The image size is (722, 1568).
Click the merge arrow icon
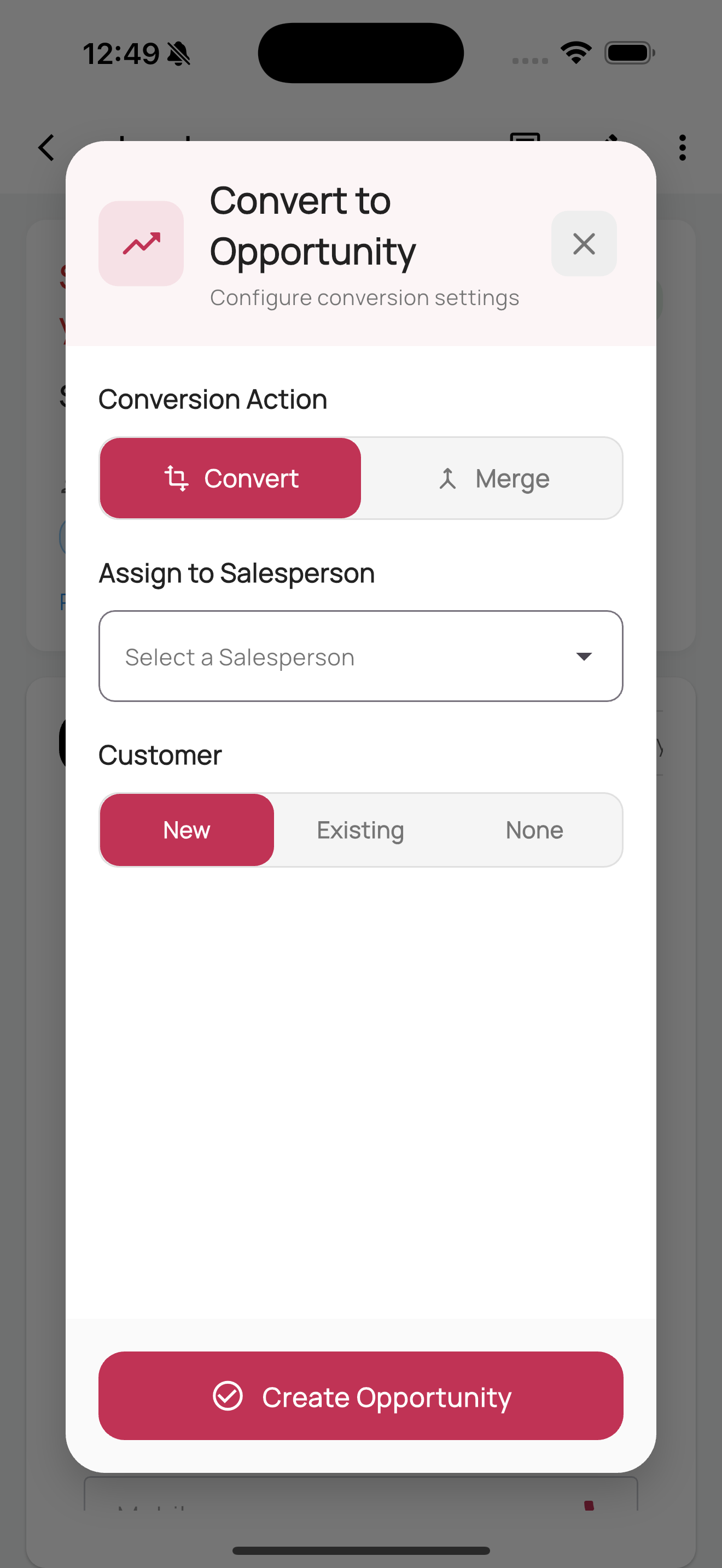click(x=447, y=478)
